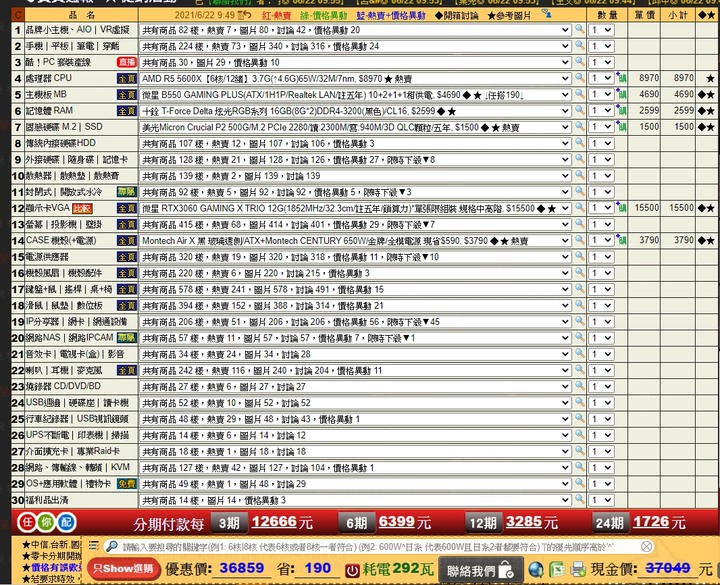This screenshot has height=585, width=720.
Task: Open the product dropdown for 手機｜平板｜筆電
Action: [355, 46]
